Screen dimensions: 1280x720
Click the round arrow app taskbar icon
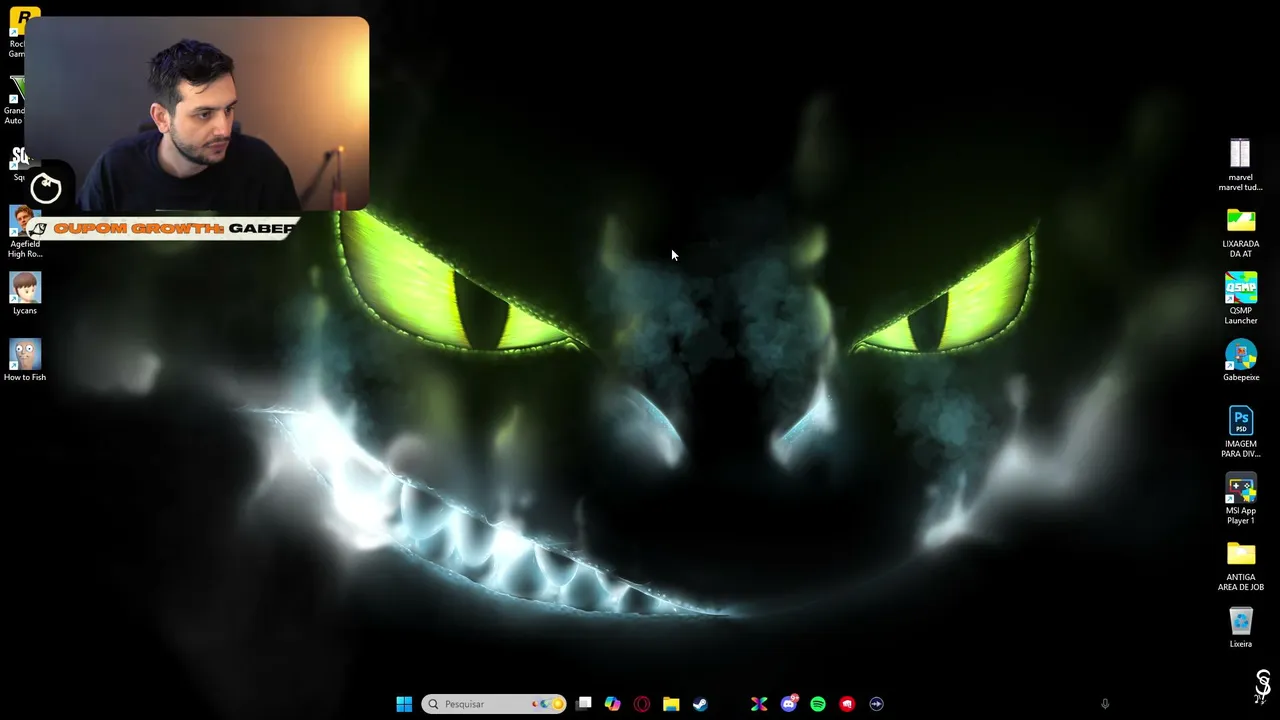pyautogui.click(x=876, y=704)
